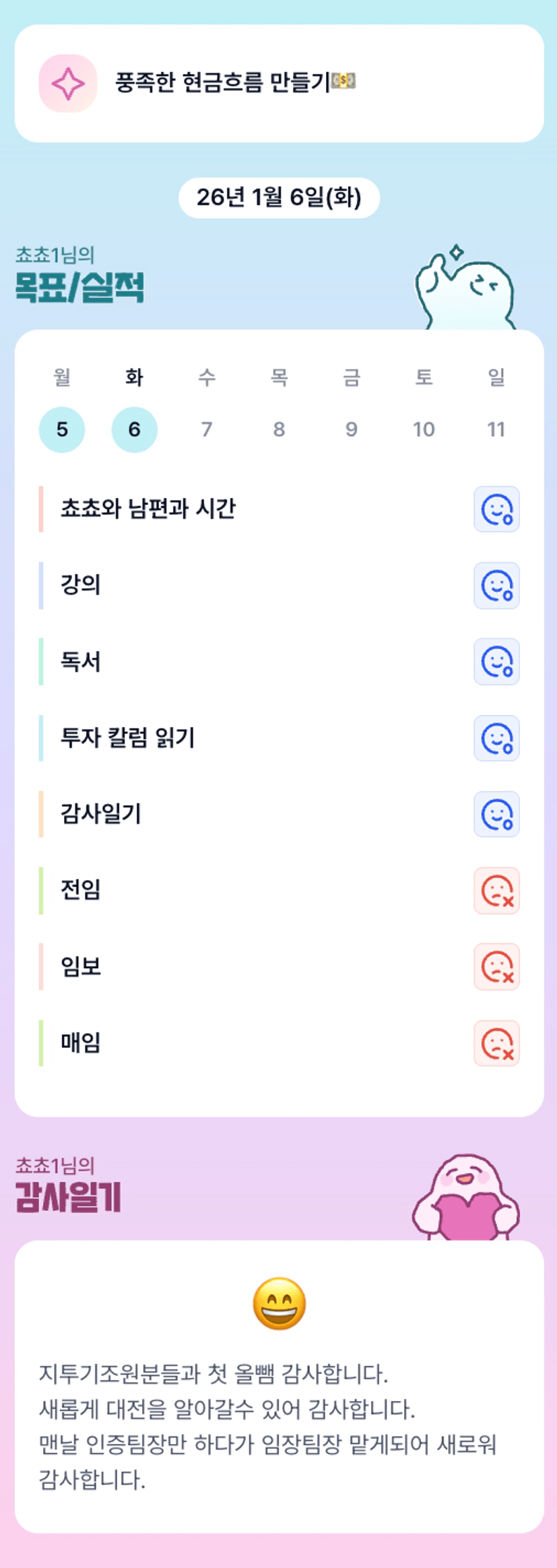Toggle the 강의 goal status face
Screen dimensions: 557x1568
click(496, 586)
